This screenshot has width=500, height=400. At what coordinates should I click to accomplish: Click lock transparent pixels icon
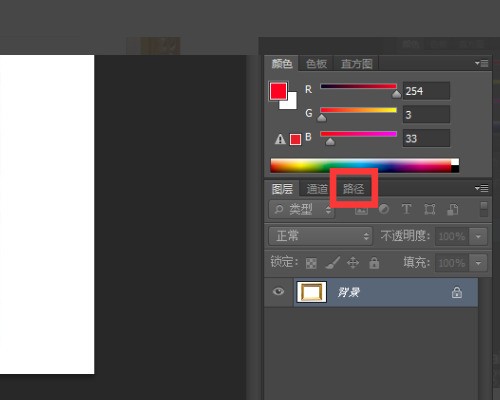311,263
